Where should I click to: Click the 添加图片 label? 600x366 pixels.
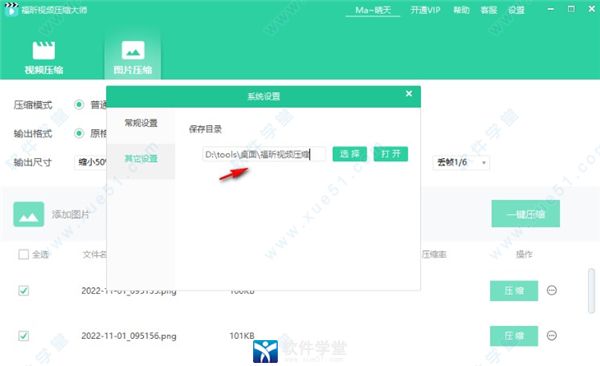(x=70, y=214)
